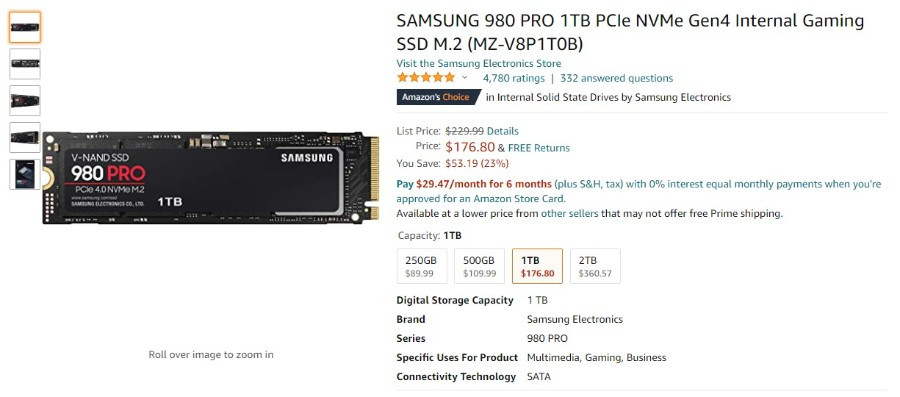
Task: Select the third product thumbnail
Action: click(x=25, y=100)
